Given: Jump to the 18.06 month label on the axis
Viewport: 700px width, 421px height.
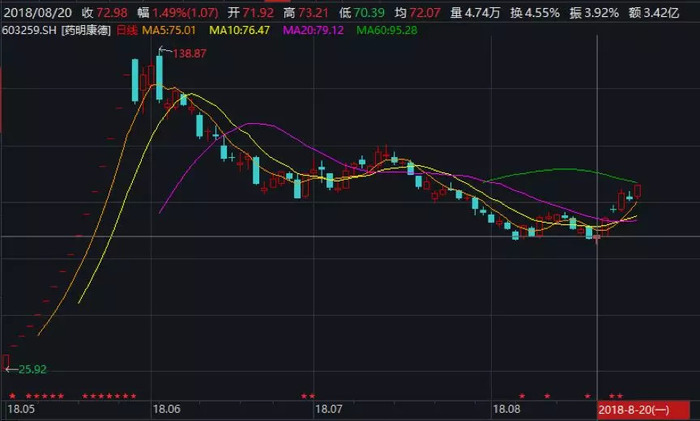Looking at the screenshot, I should pyautogui.click(x=167, y=409).
